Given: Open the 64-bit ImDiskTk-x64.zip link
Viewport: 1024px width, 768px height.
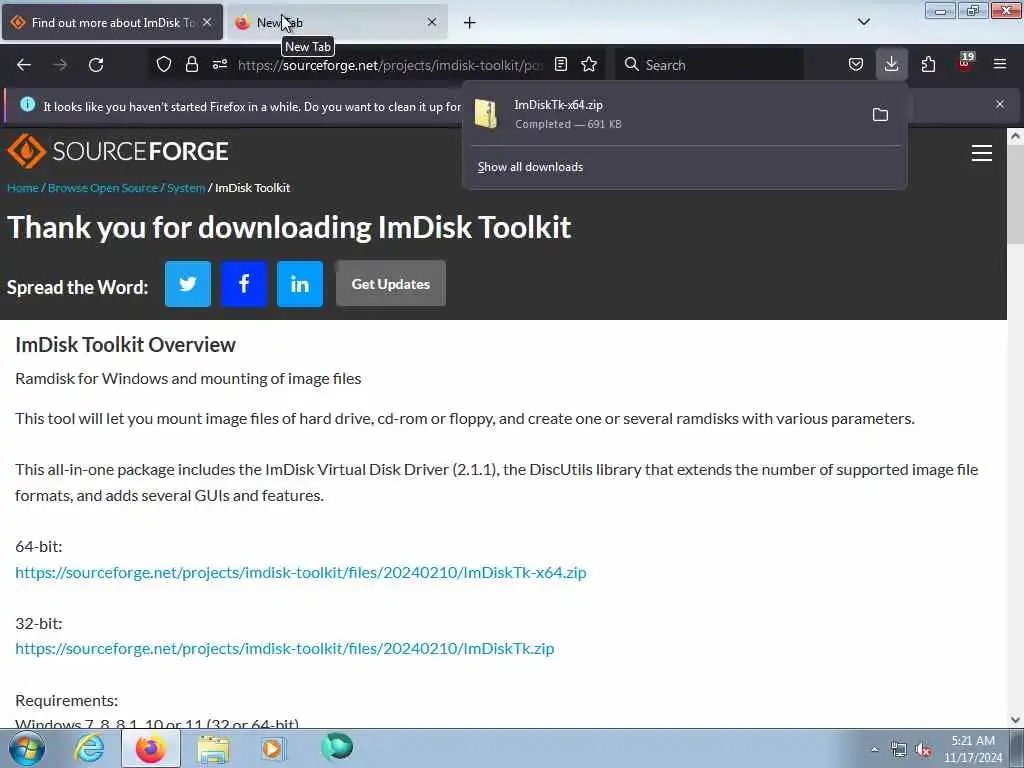Looking at the screenshot, I should [x=300, y=573].
